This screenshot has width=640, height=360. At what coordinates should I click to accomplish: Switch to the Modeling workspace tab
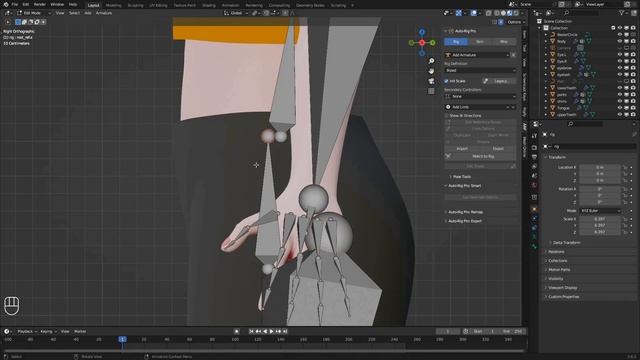coord(113,5)
